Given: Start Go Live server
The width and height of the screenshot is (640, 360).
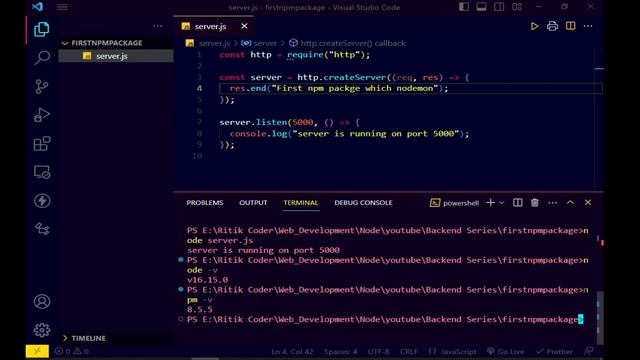Looking at the screenshot, I should click(x=505, y=351).
